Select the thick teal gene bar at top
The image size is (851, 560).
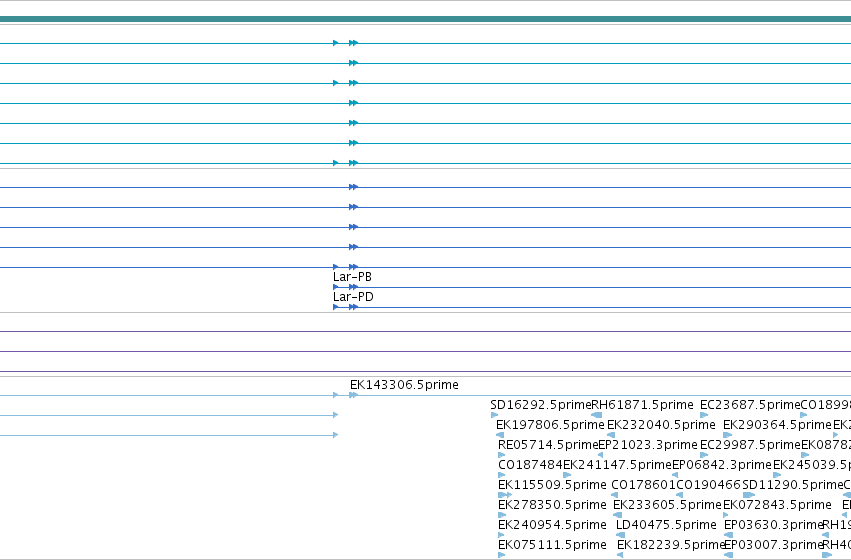click(x=426, y=20)
